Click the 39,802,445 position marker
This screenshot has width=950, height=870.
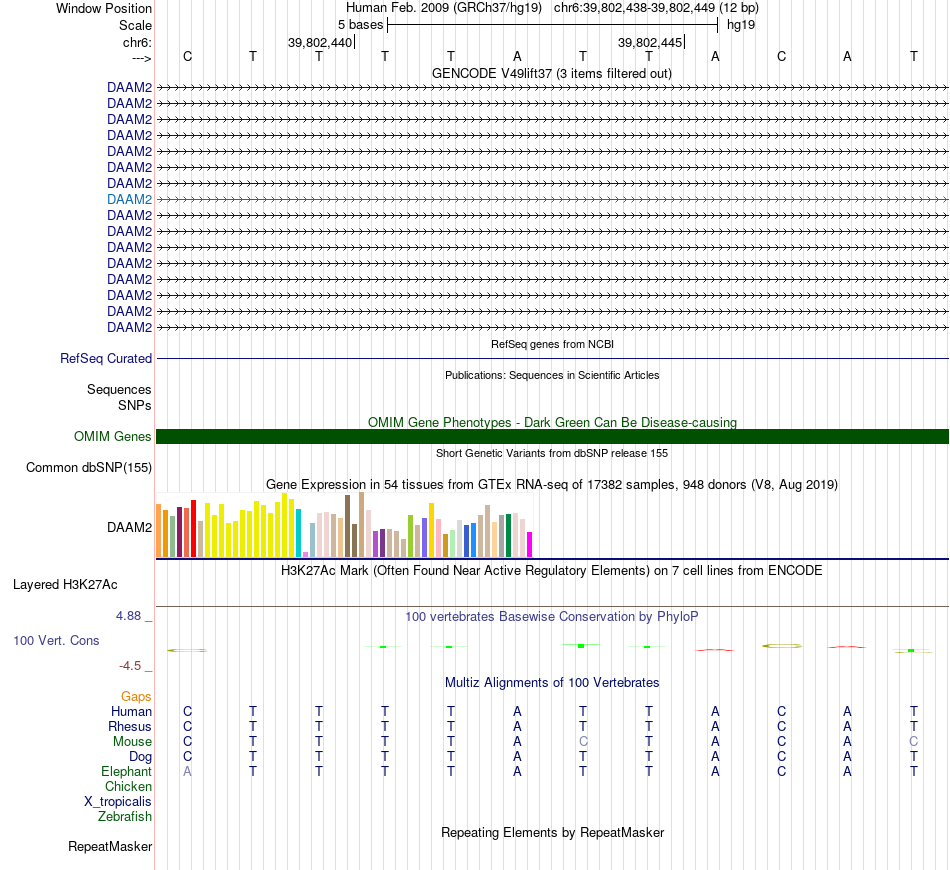[650, 42]
